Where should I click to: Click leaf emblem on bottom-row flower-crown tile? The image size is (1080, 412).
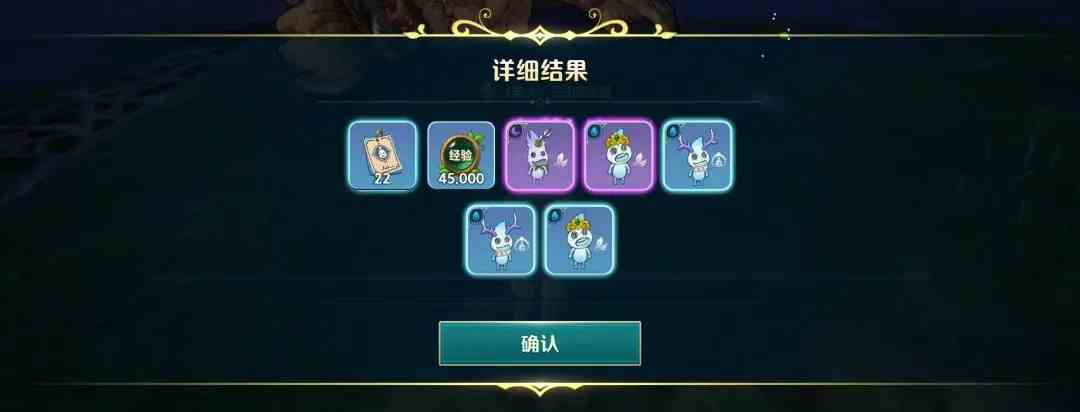[601, 244]
